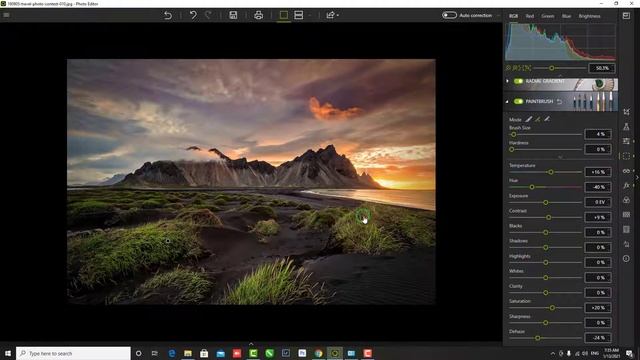Toggle the Auto correction switch
Image resolution: width=640 pixels, height=360 pixels.
(449, 16)
